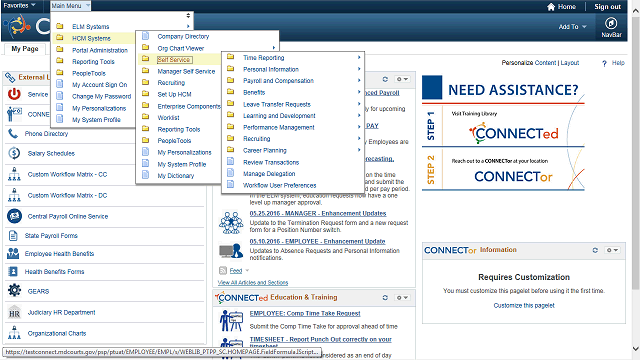Click the Company Directory page icon
Image resolution: width=640 pixels, height=360 pixels.
point(145,36)
